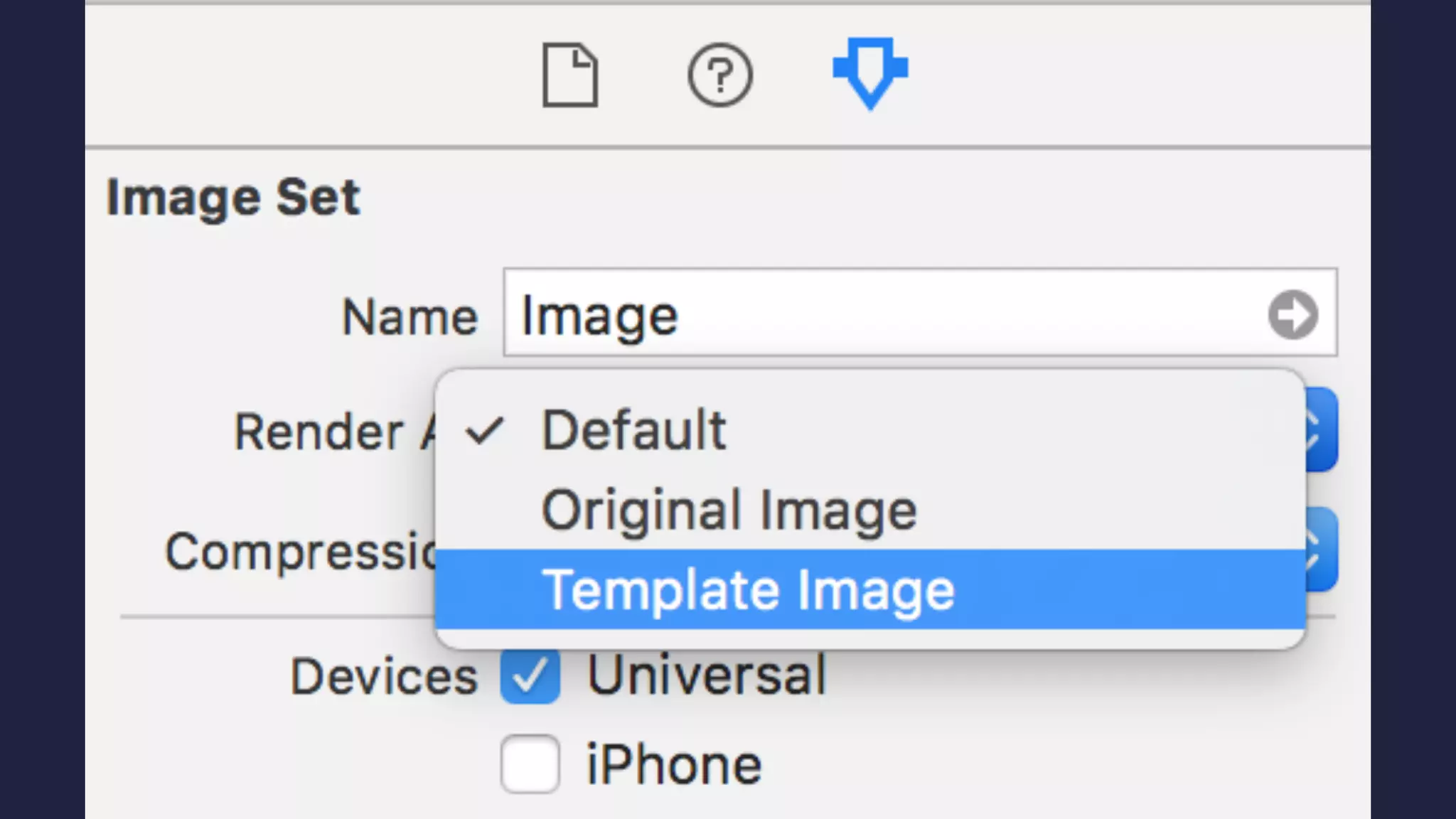Open the File inspector icon

tap(570, 75)
